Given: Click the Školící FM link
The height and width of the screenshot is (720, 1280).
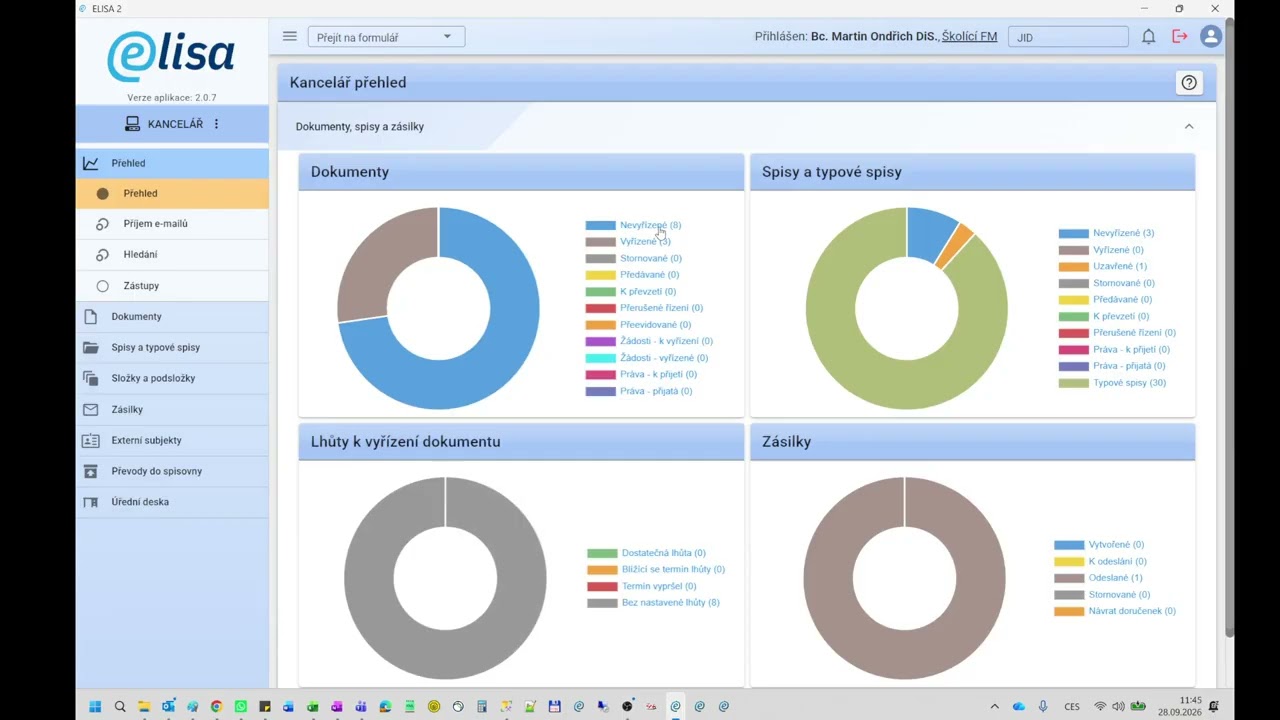Looking at the screenshot, I should [x=969, y=37].
